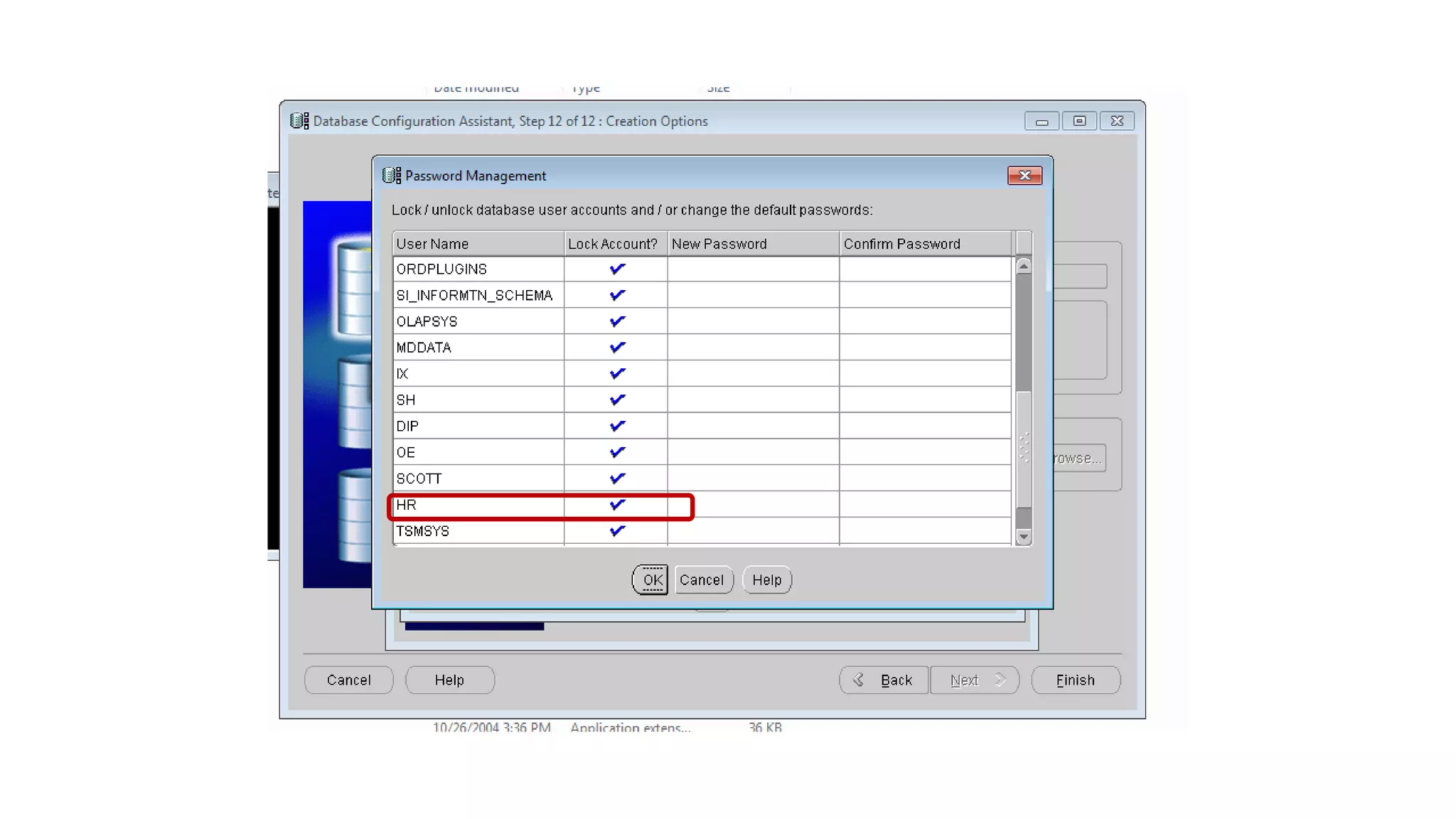Click Confirm Password field for SCOTT
The height and width of the screenshot is (819, 1456).
click(x=924, y=478)
